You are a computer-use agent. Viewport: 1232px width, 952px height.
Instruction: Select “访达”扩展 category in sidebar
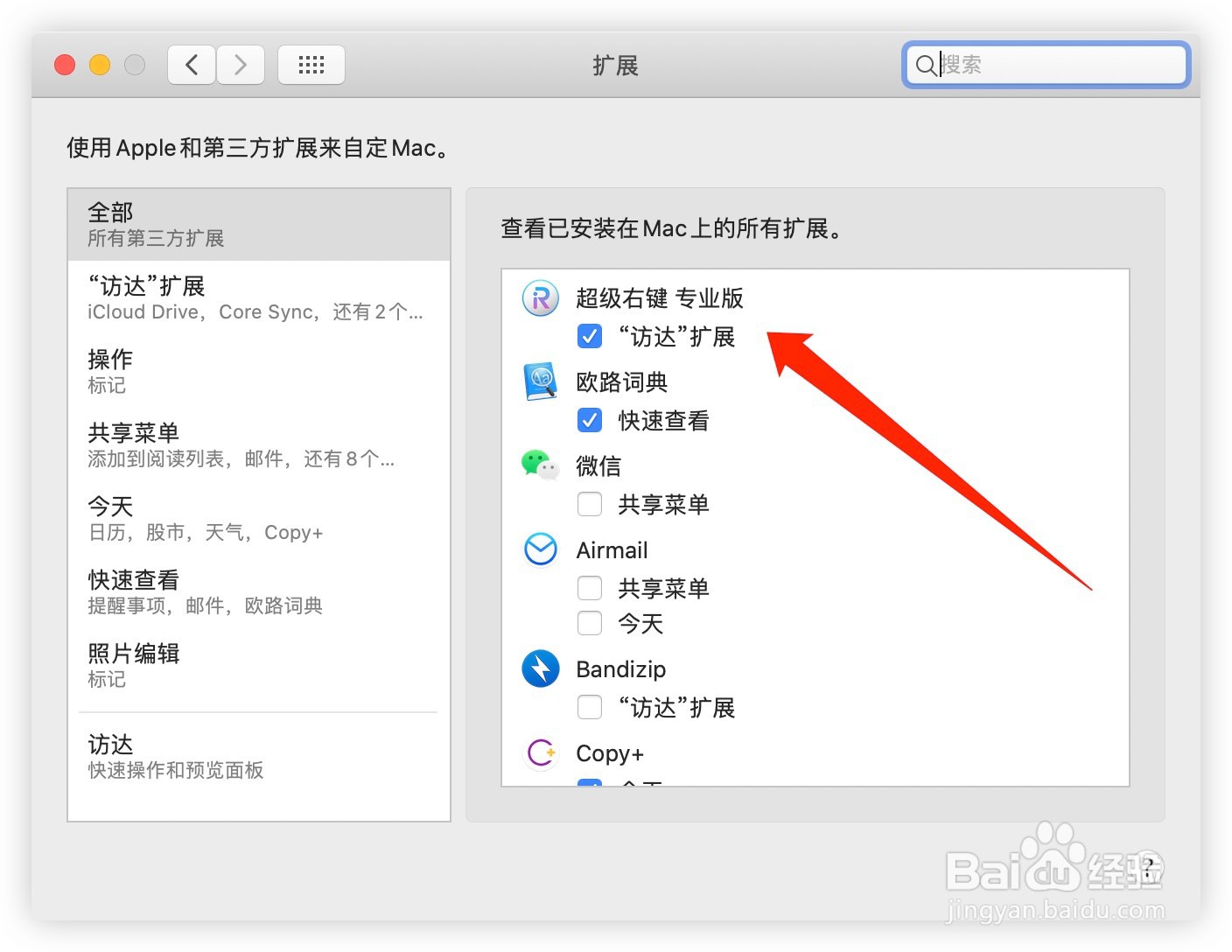click(x=259, y=298)
